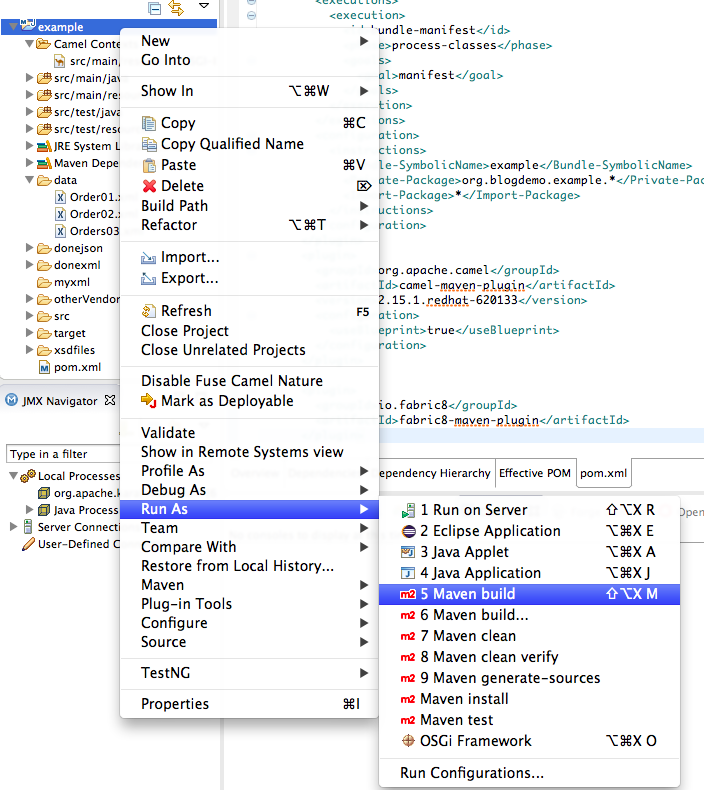Choose Maven install

point(529,699)
